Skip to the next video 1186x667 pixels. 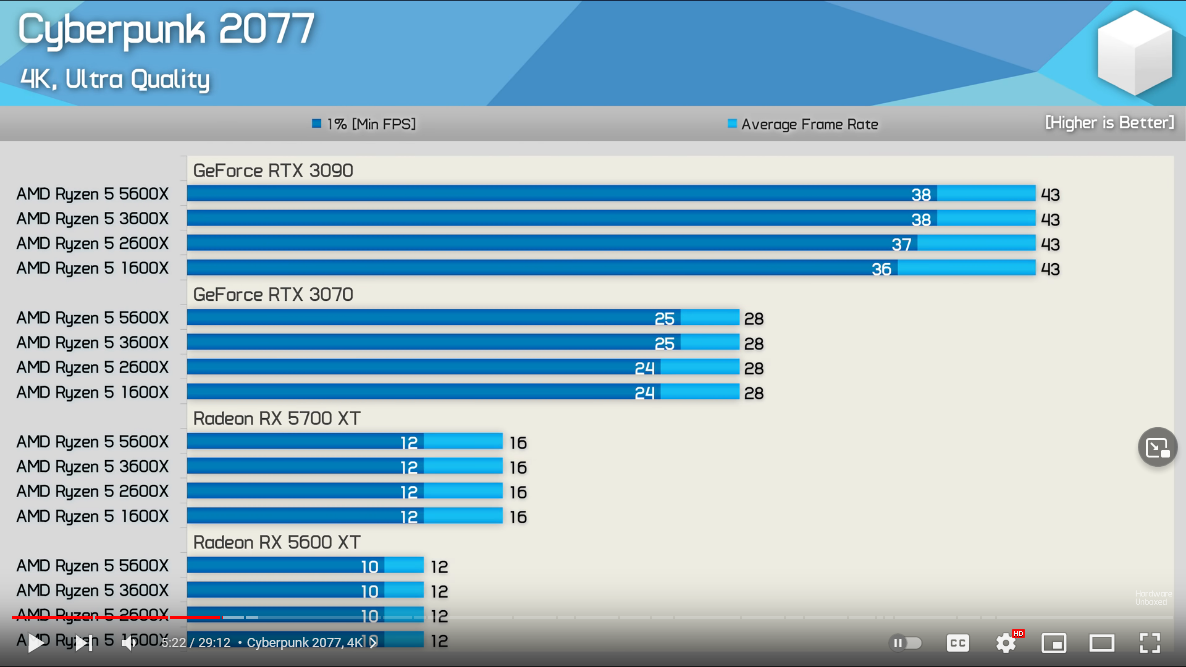tap(84, 643)
